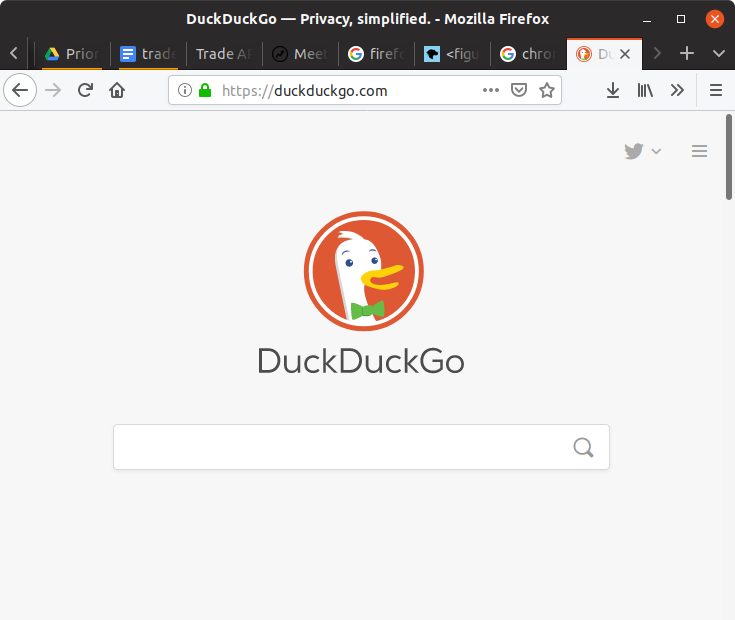Close the DuckDuckGo tab
The height and width of the screenshot is (620, 735).
point(625,54)
